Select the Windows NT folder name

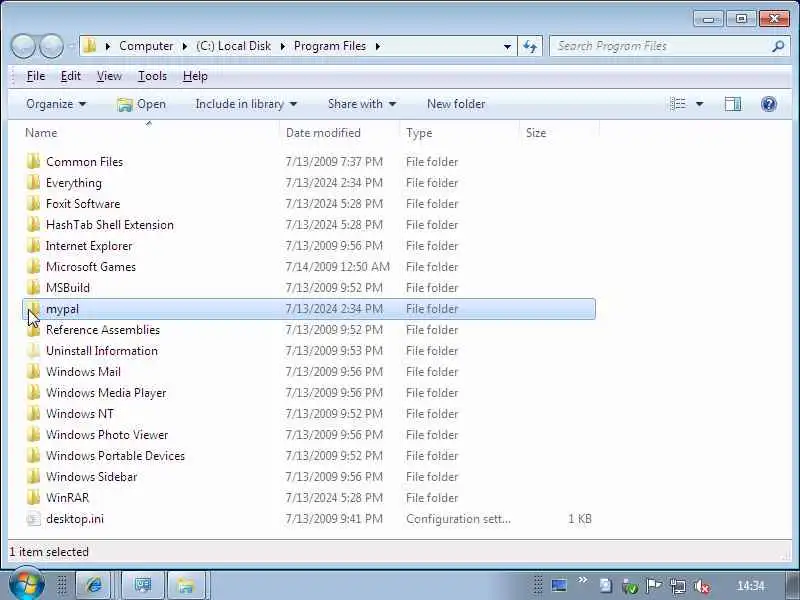[x=80, y=414]
